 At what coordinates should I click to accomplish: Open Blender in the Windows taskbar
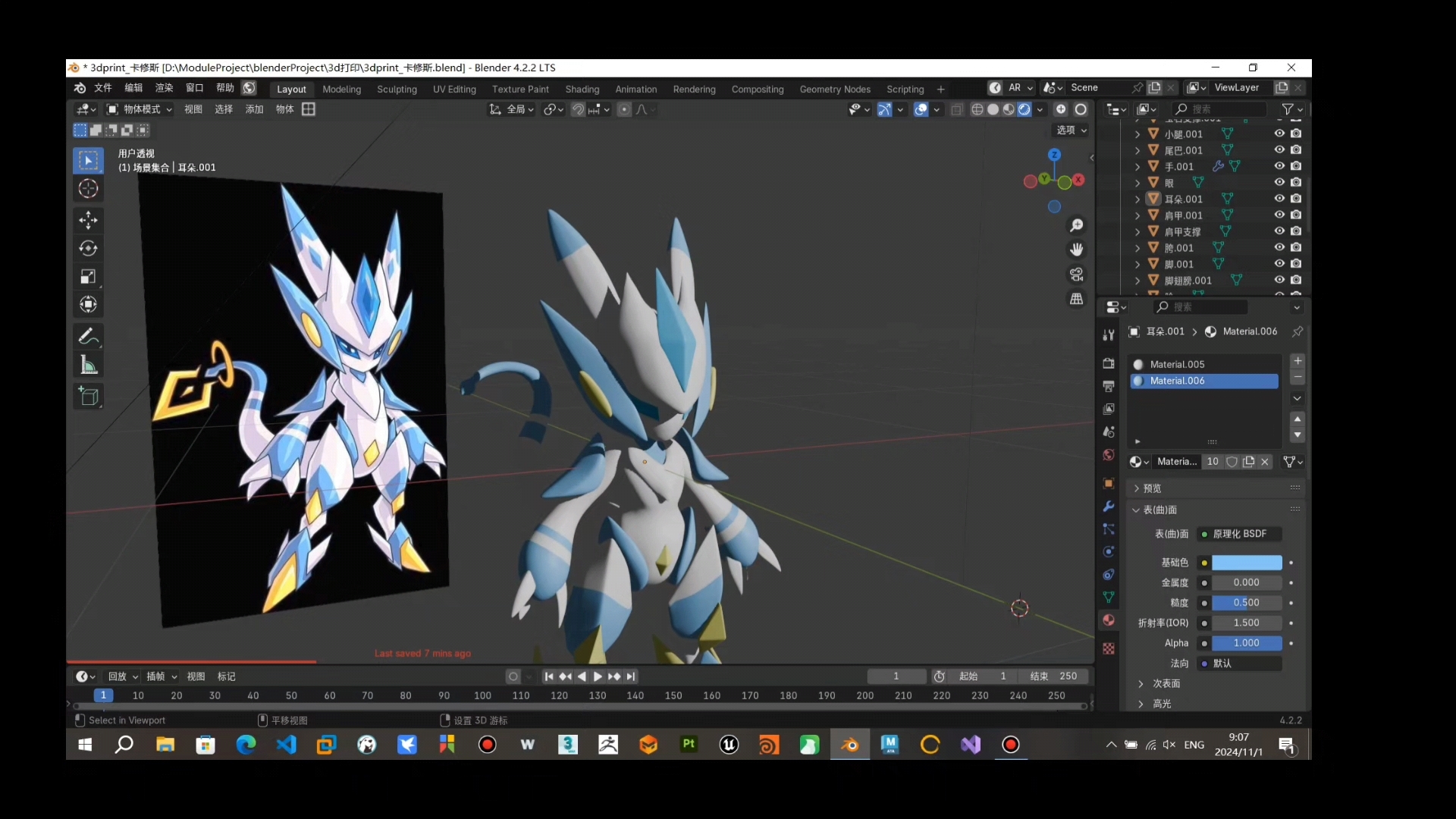pos(849,745)
